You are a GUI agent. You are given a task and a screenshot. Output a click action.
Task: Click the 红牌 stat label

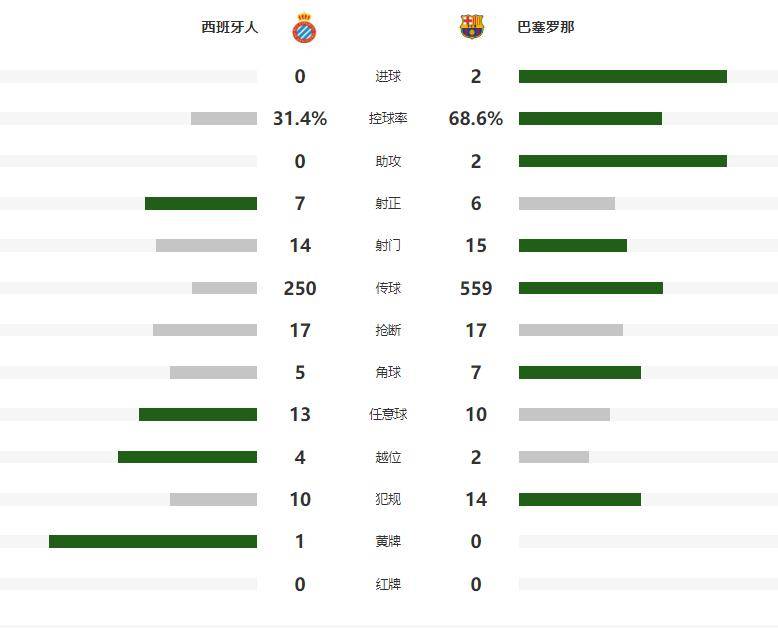coord(388,584)
